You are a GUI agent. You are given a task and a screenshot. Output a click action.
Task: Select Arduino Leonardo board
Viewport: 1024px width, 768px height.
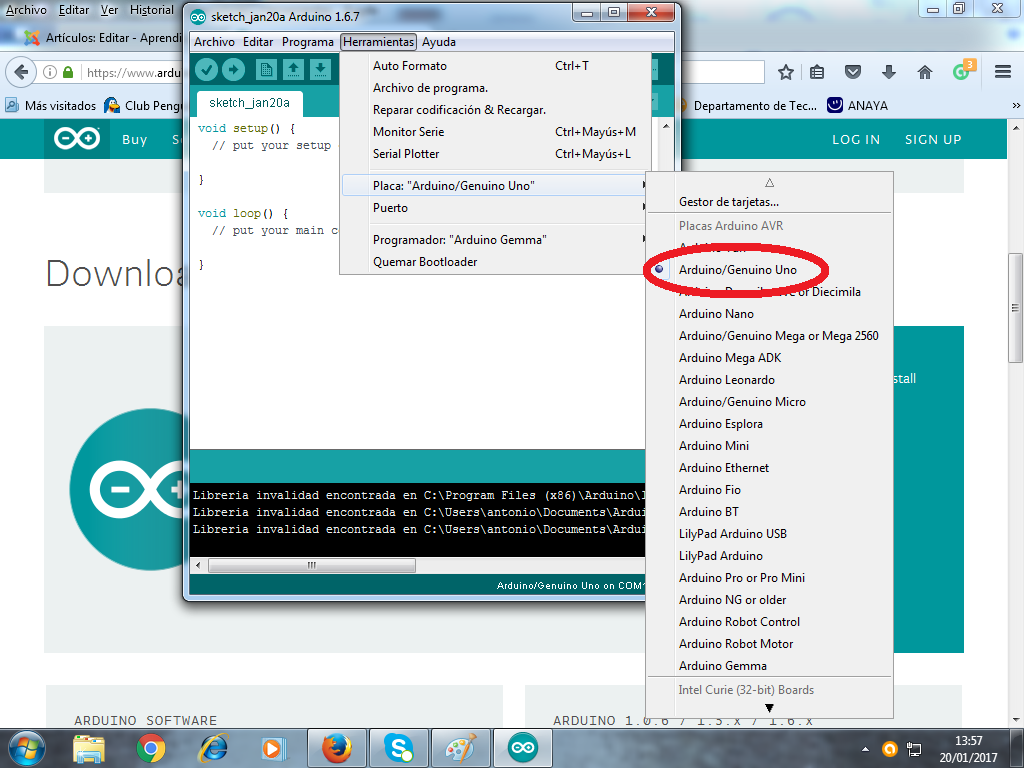pos(769,379)
